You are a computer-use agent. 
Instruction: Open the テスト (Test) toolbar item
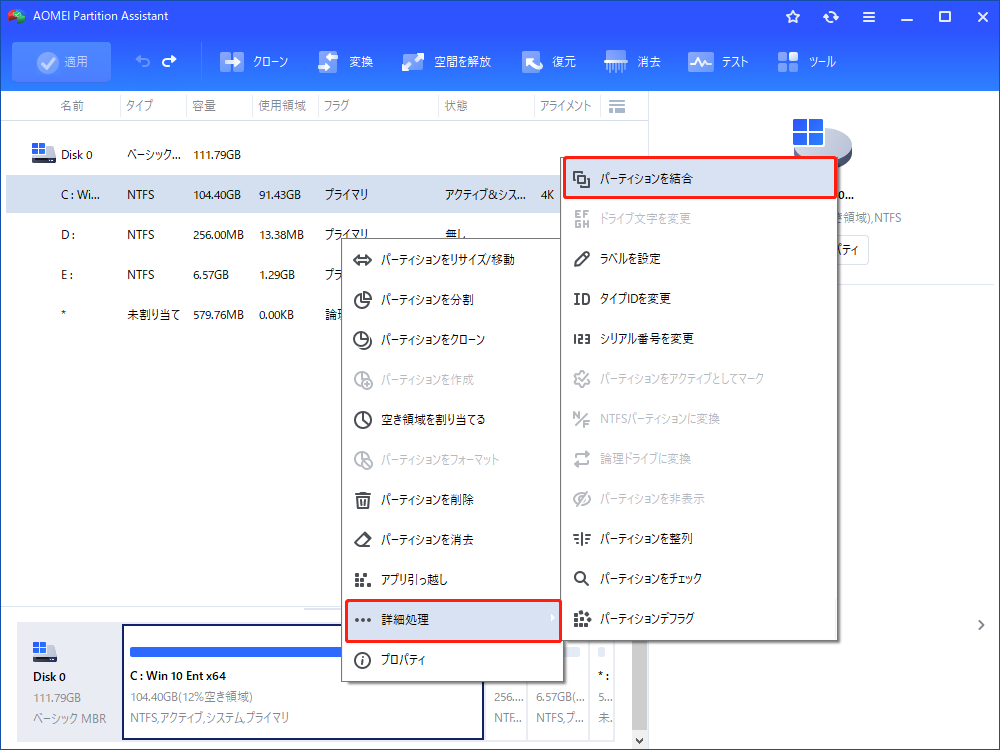point(717,62)
